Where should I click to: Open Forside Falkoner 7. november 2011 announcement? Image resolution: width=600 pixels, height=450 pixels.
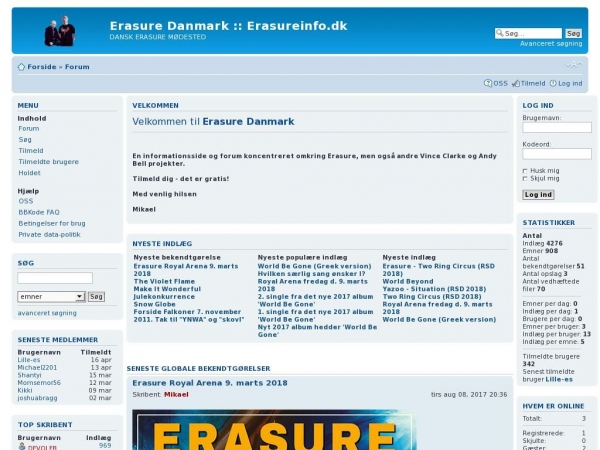click(189, 316)
